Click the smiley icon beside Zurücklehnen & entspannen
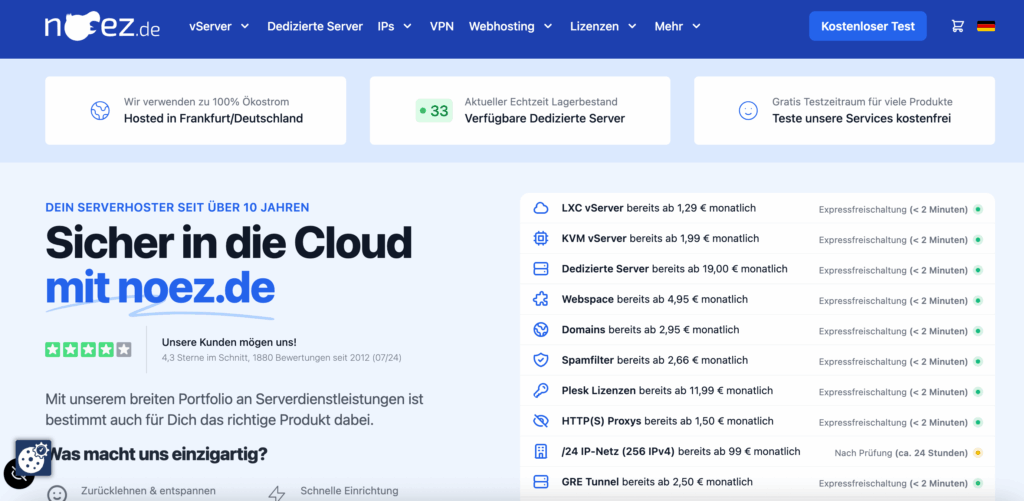 pyautogui.click(x=57, y=493)
